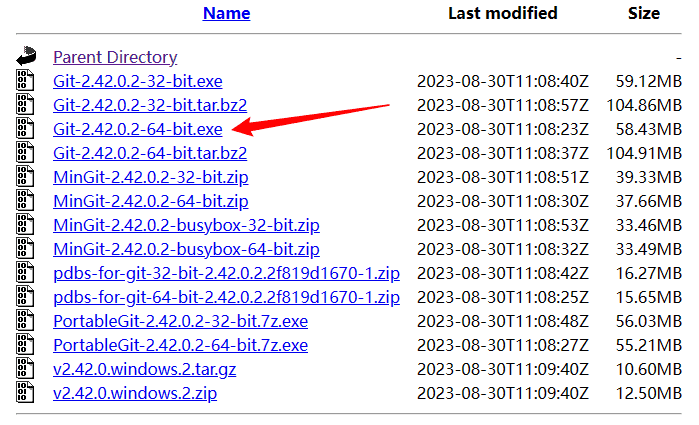
Task: Download MinGit-2.42.0.2-busybox-32-bit.zip
Action: [x=186, y=225]
